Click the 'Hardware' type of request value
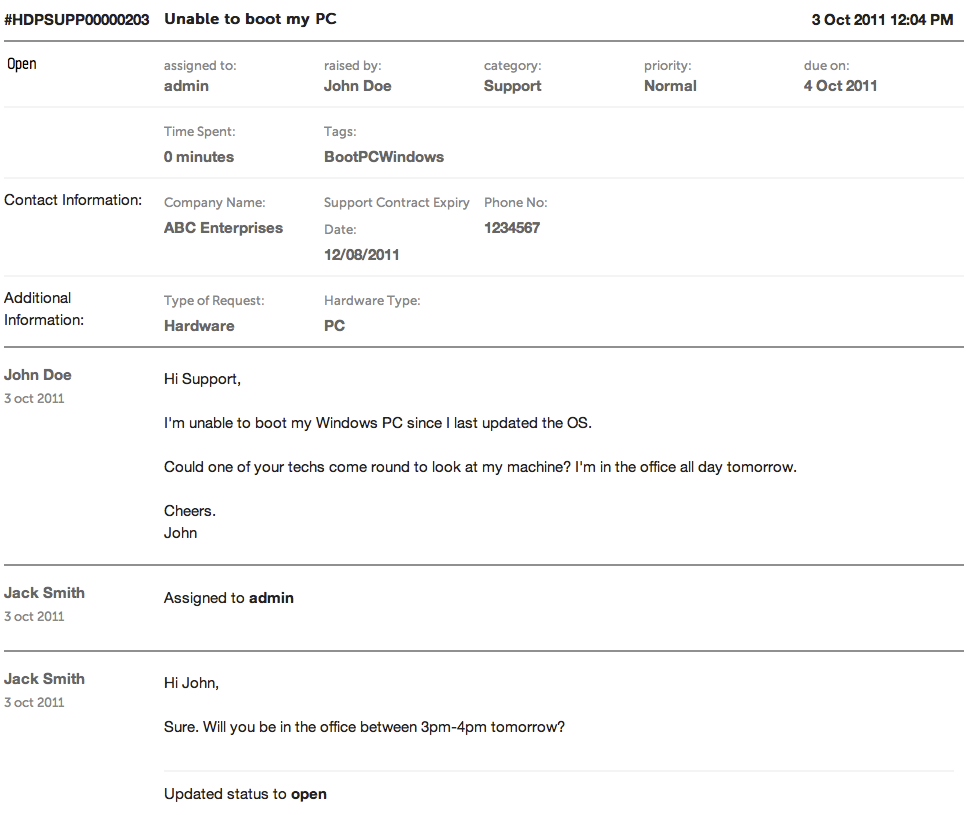This screenshot has height=815, width=968. pos(199,326)
